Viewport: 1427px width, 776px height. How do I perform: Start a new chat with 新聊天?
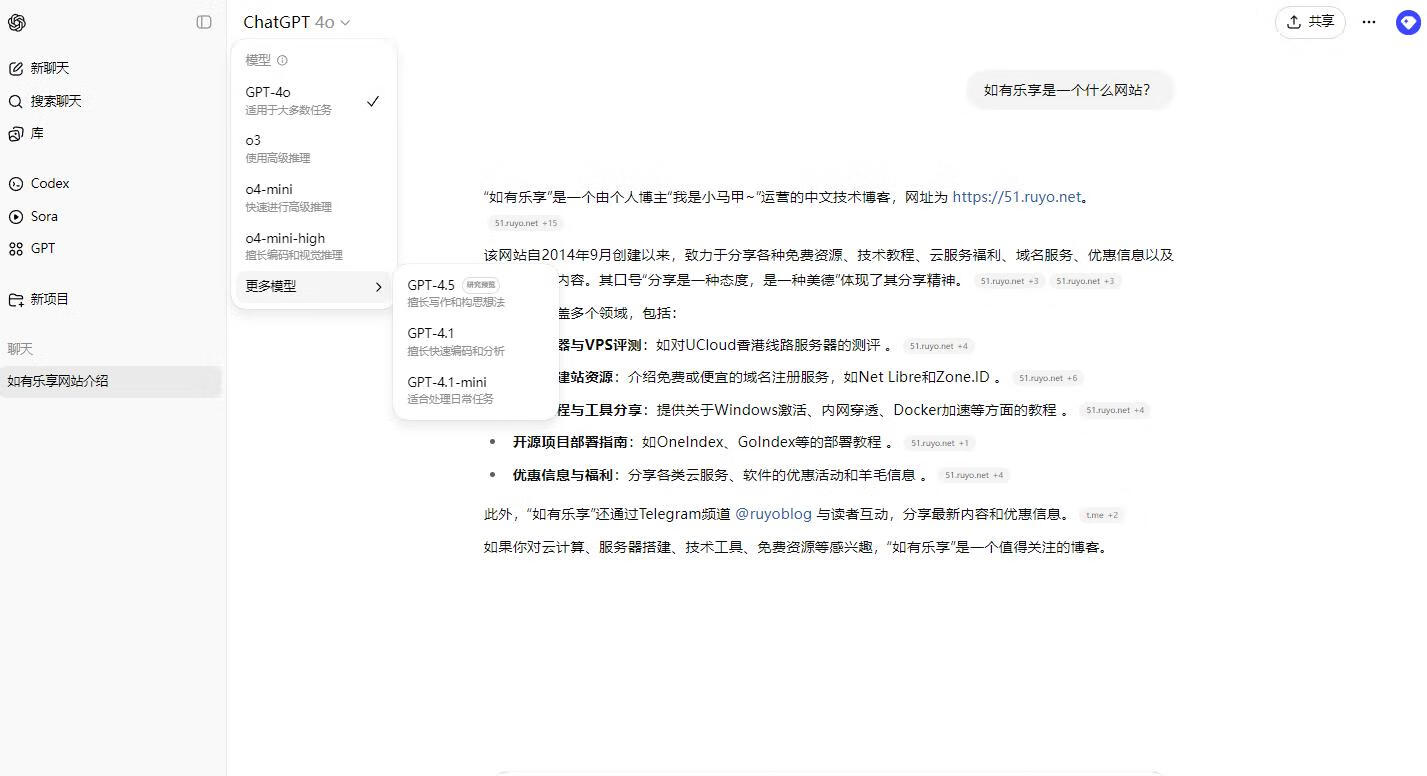(50, 68)
